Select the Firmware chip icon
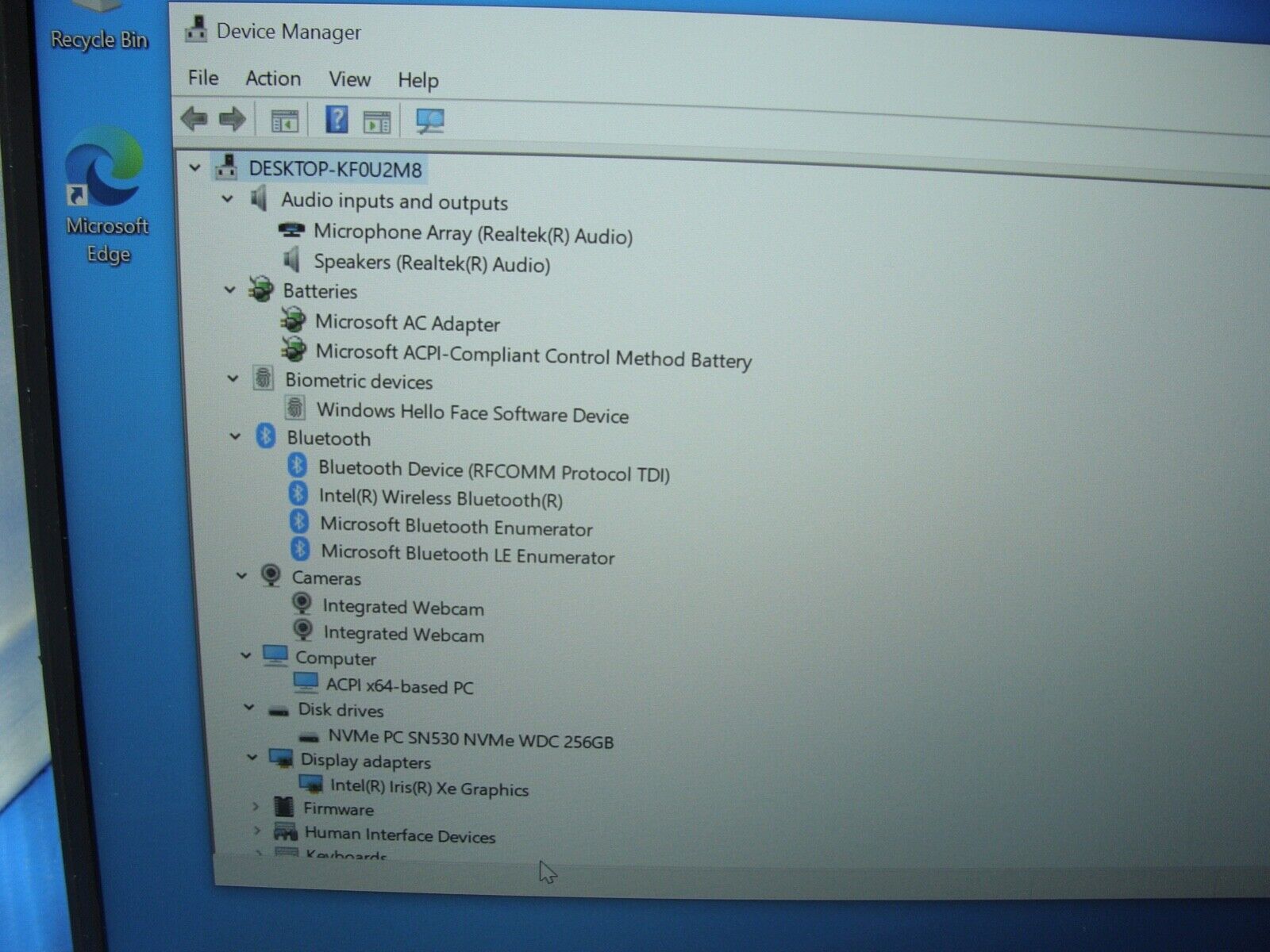The image size is (1270, 952). tap(283, 807)
